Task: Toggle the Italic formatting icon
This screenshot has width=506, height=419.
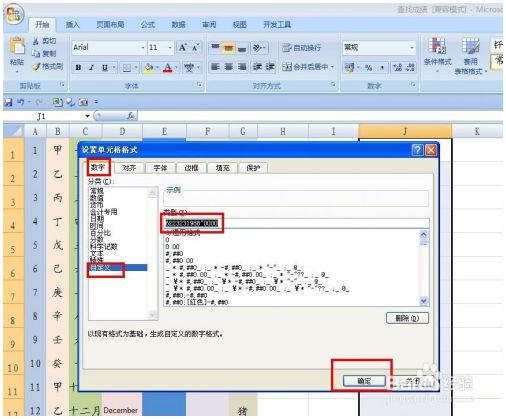Action: pos(91,68)
